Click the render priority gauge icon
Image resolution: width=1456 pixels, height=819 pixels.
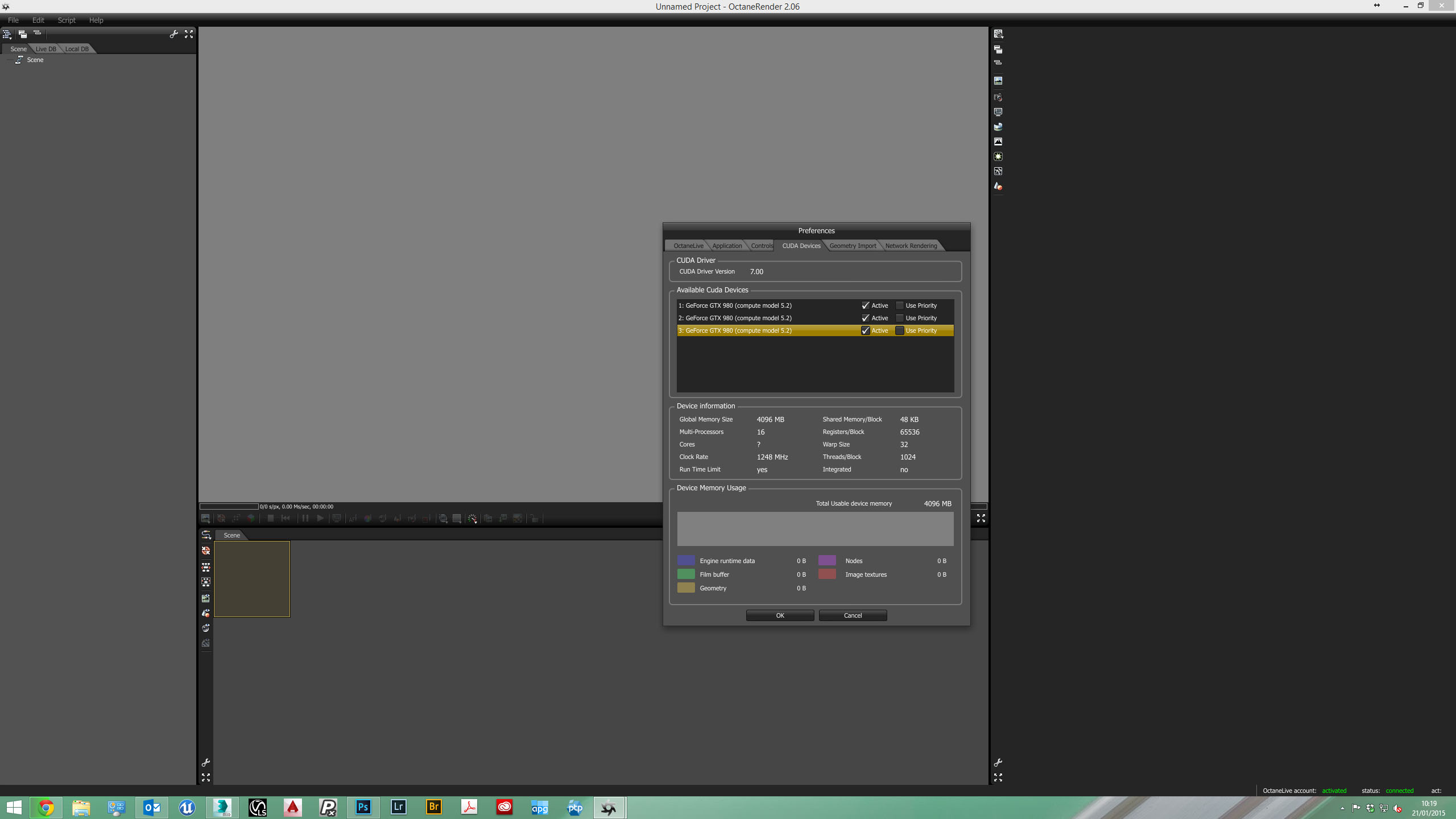(x=472, y=518)
